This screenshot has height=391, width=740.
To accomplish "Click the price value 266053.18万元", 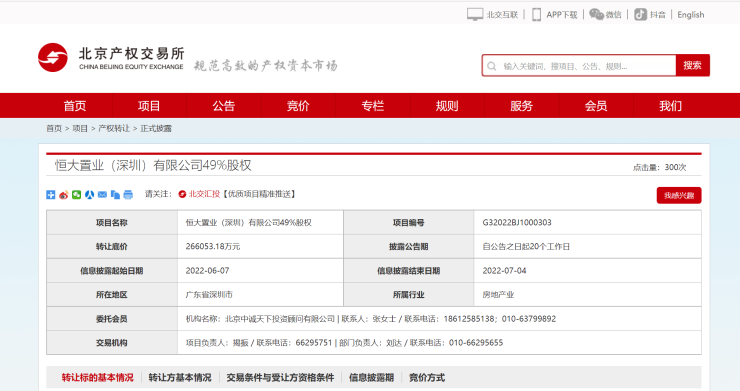I will click(213, 246).
